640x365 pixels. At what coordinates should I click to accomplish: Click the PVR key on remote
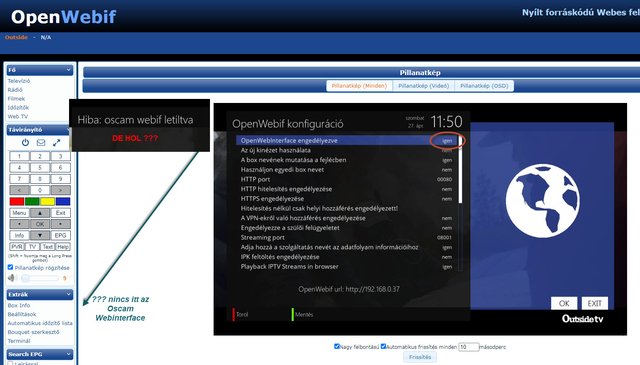pos(17,247)
